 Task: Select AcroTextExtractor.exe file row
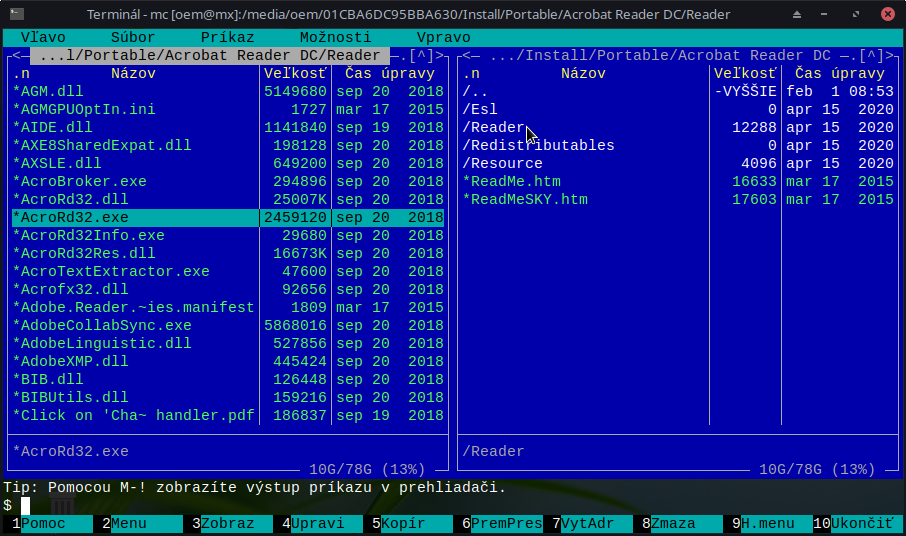coord(228,271)
